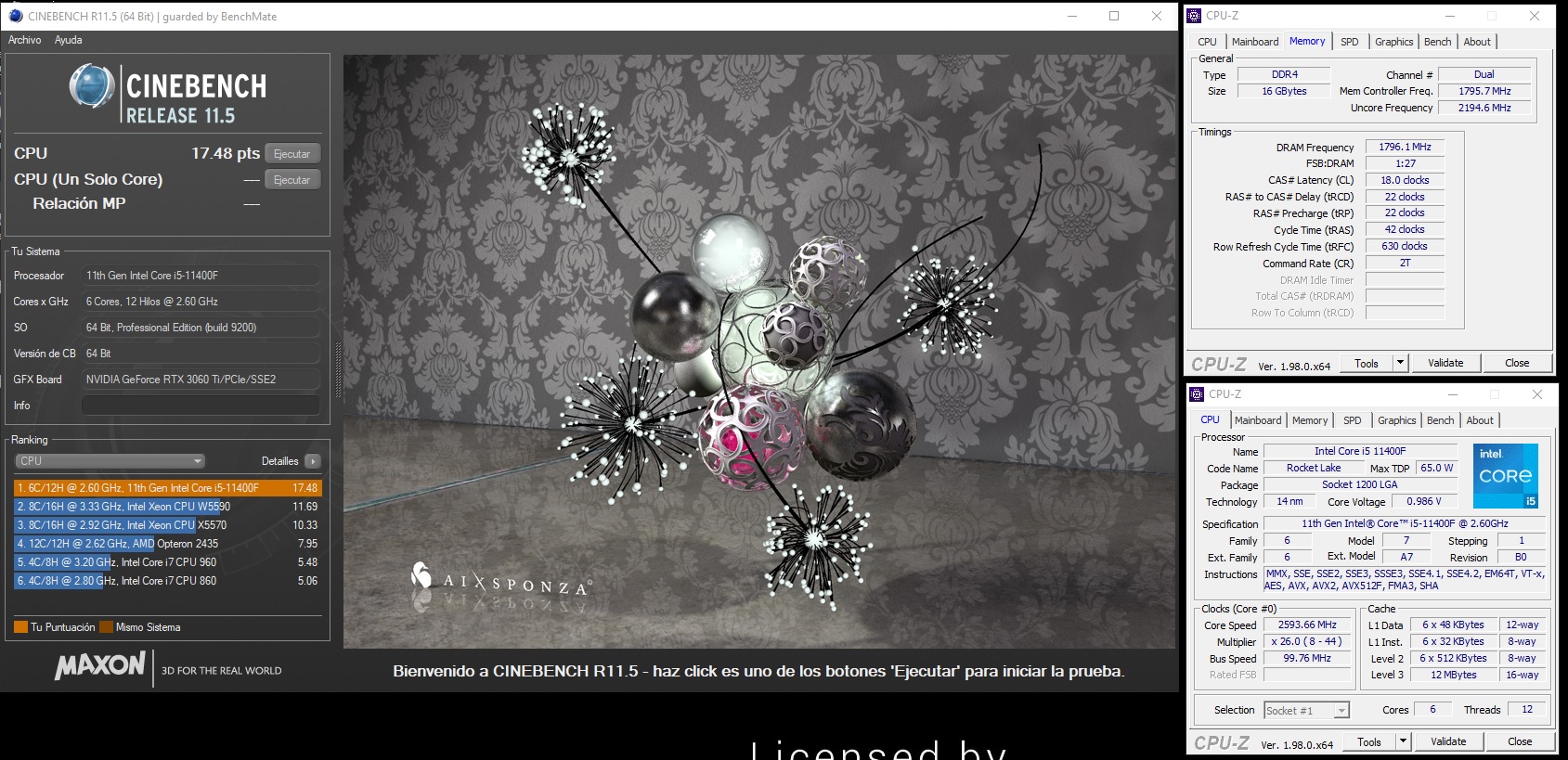The image size is (1568, 760).
Task: Maximize the Cinebench window
Action: [1114, 16]
